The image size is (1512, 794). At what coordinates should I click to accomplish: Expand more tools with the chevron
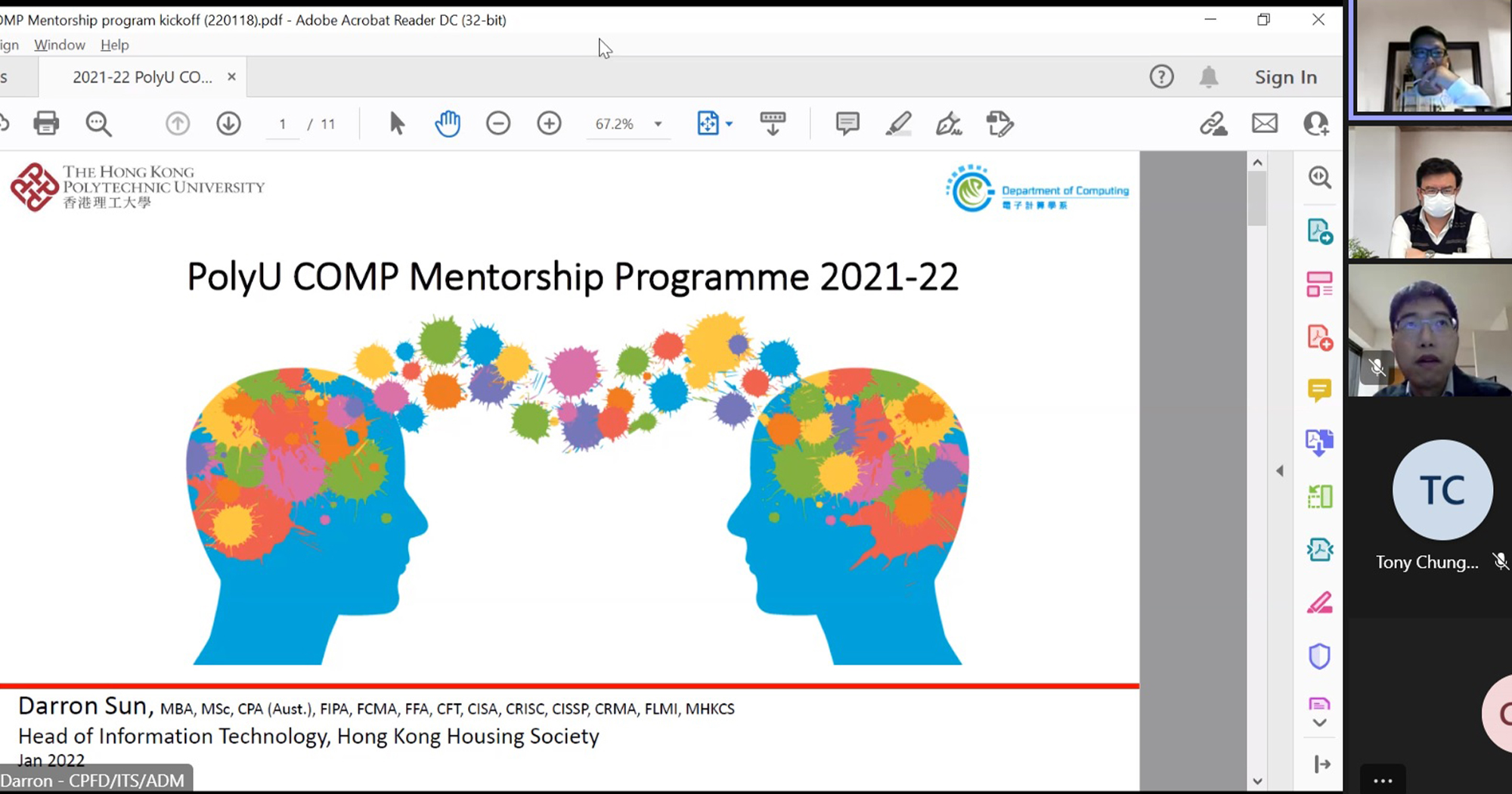(1320, 724)
